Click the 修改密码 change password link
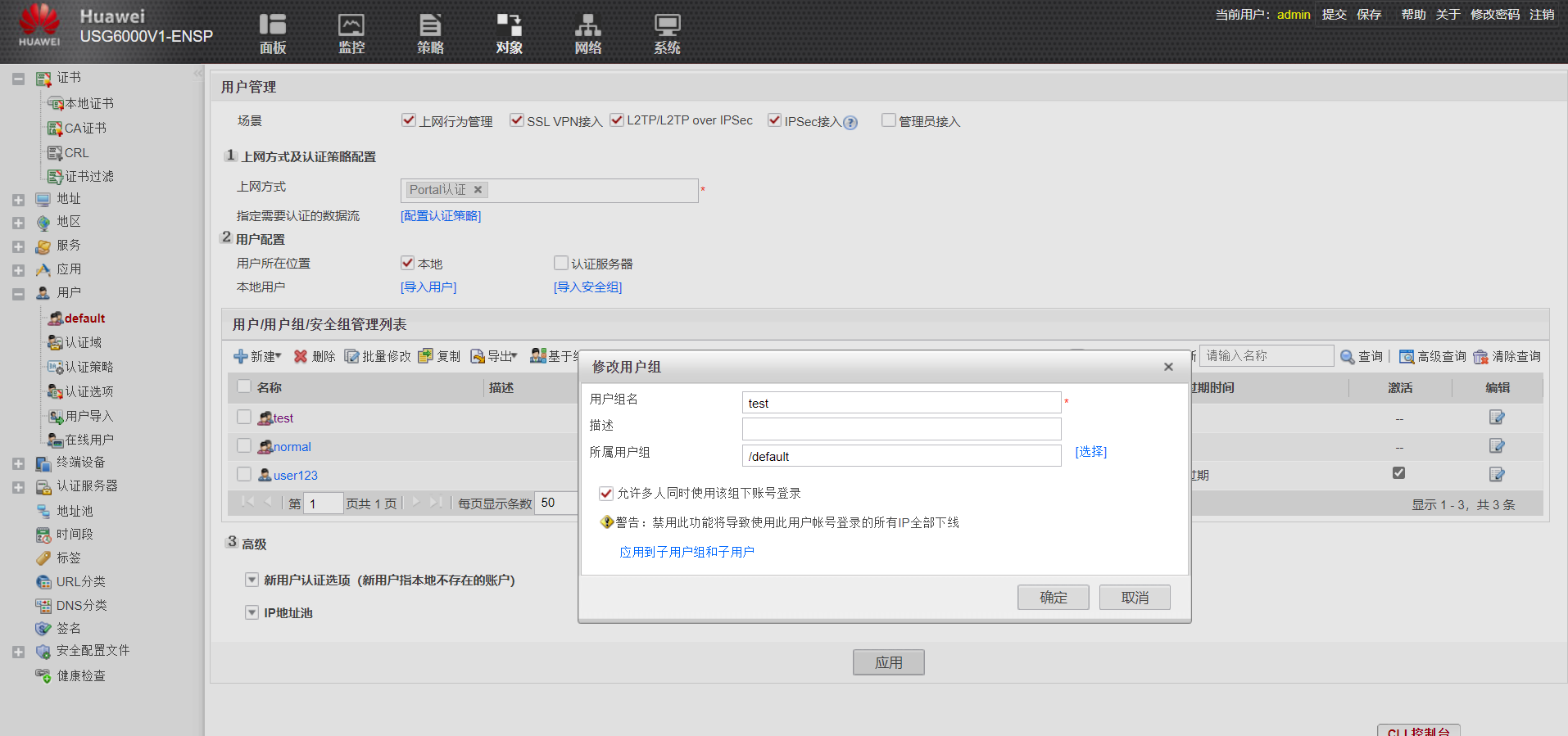 tap(1495, 15)
